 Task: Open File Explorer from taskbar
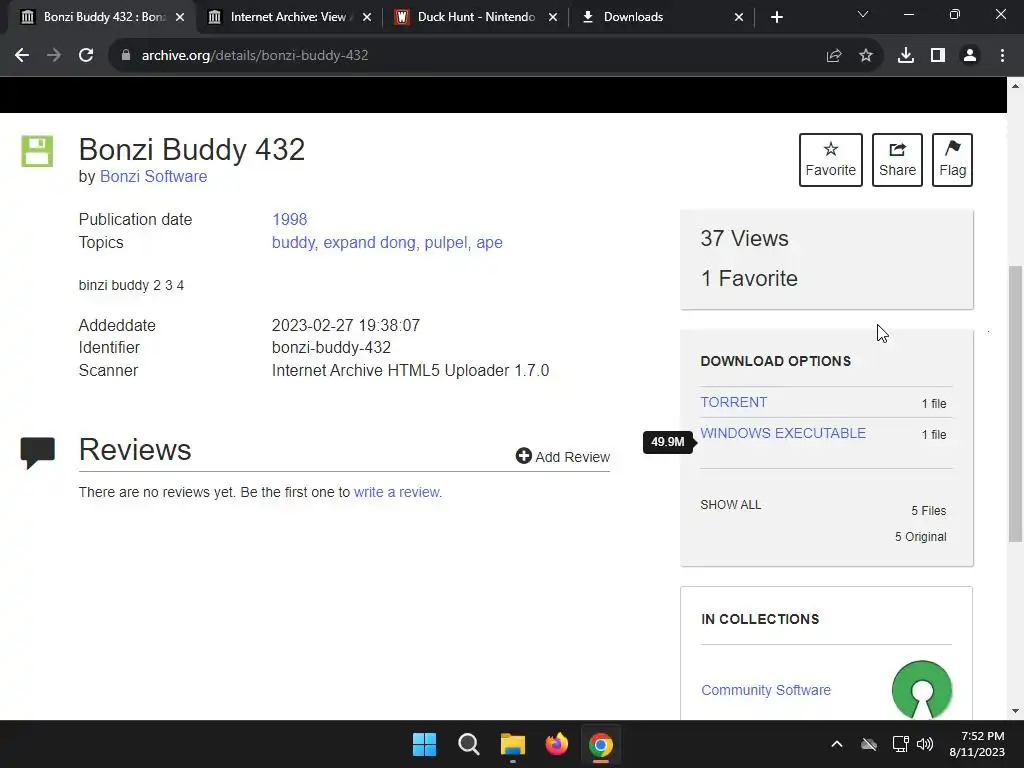click(x=513, y=744)
